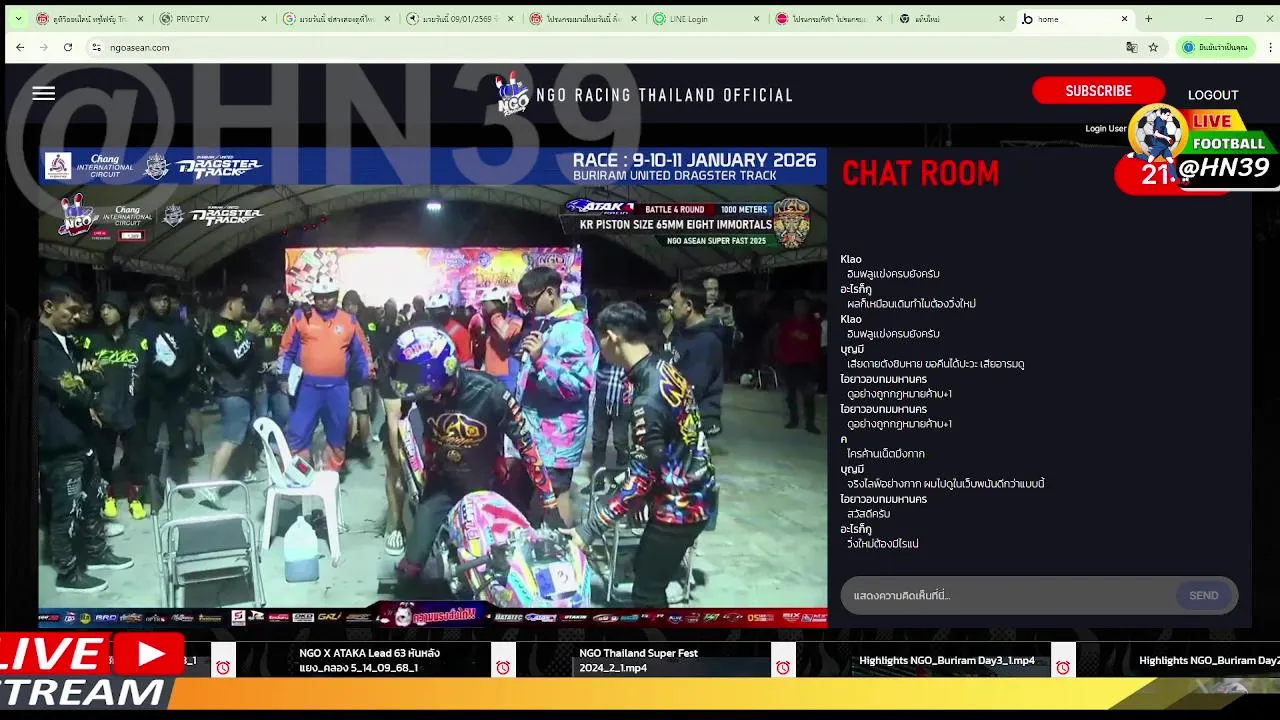Viewport: 1280px width, 720px height.
Task: Click the chat message starting 'เสียดายตังชิบหาย'
Action: click(935, 364)
